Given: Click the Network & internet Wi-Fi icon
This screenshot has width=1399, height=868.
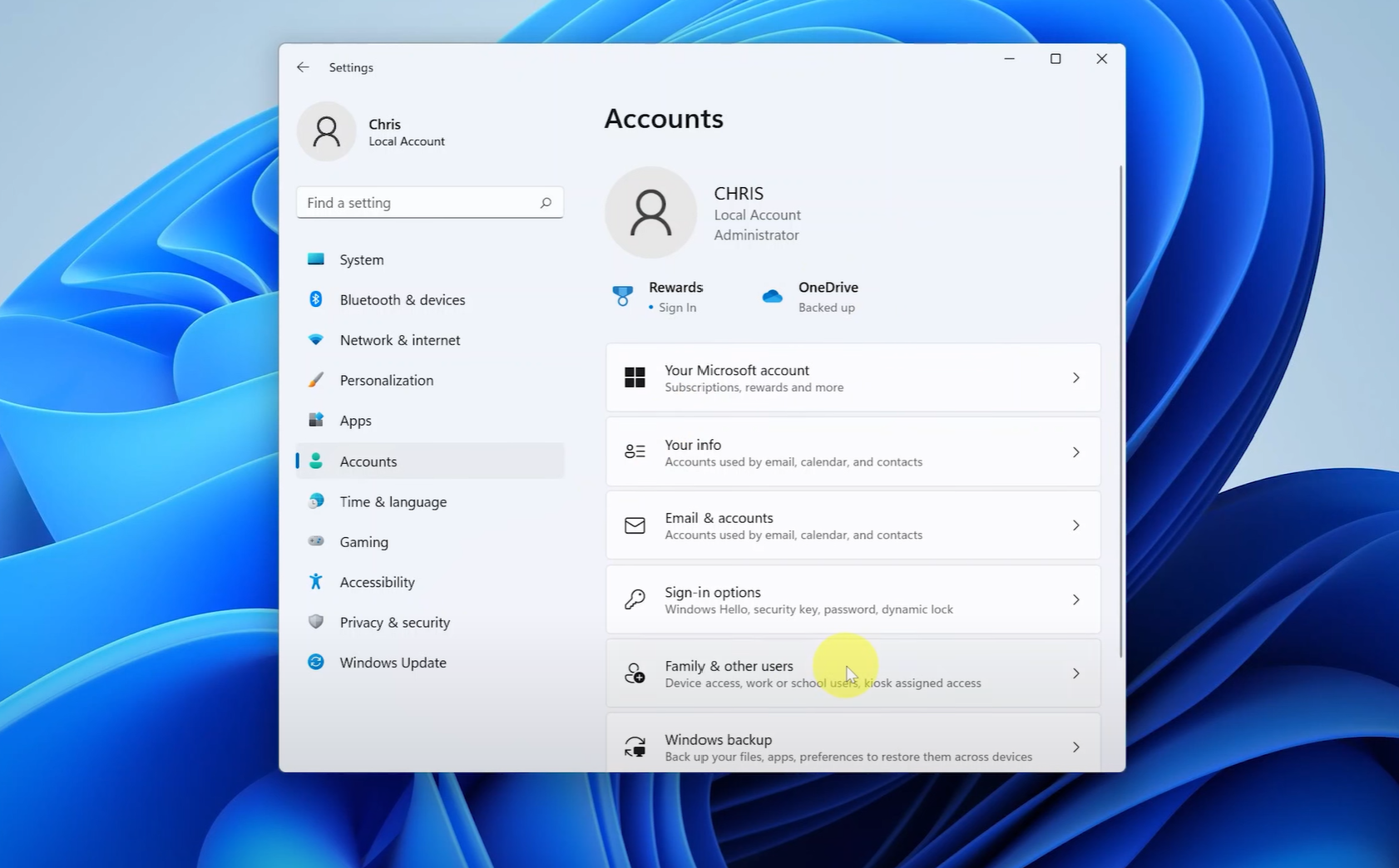Looking at the screenshot, I should pos(316,340).
